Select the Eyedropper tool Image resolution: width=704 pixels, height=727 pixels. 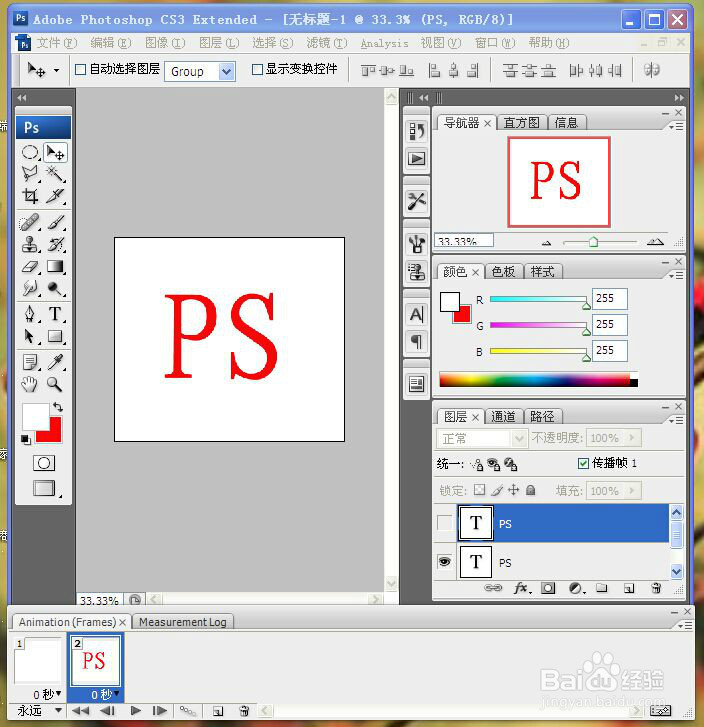[x=55, y=362]
